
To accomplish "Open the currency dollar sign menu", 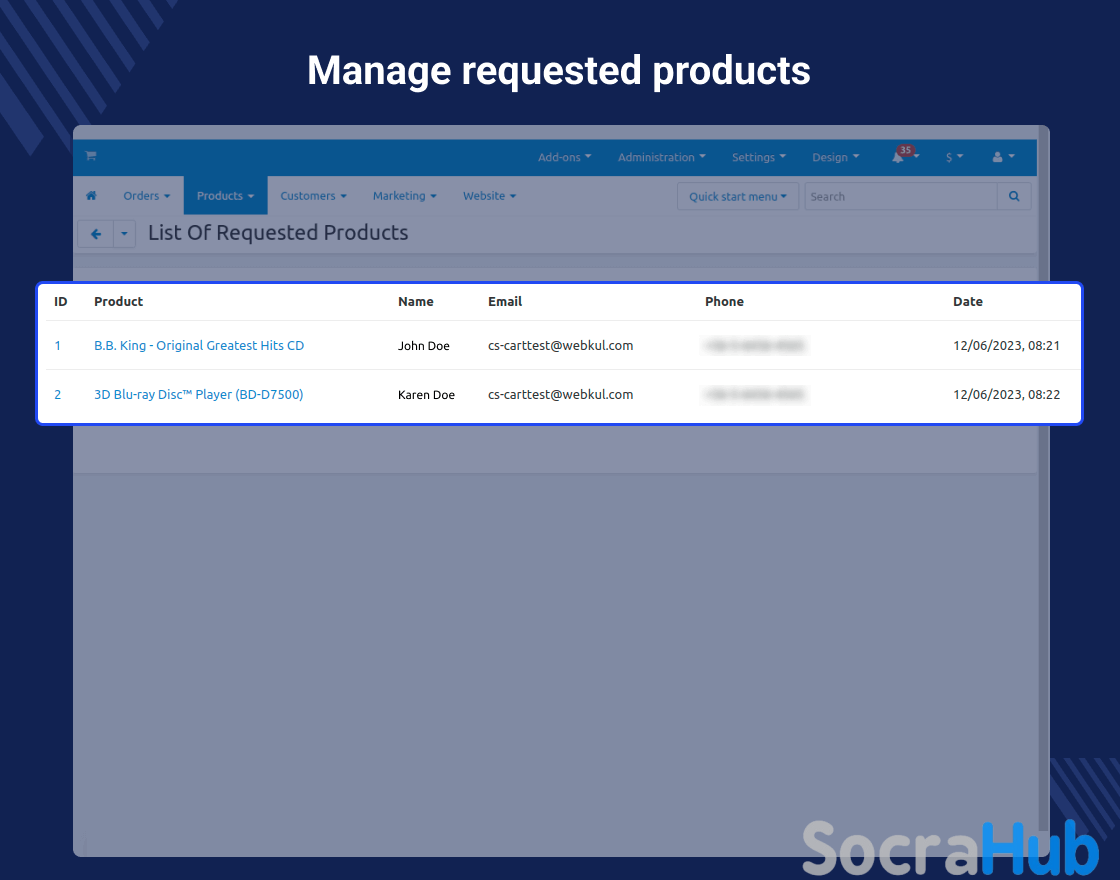I will click(x=954, y=157).
